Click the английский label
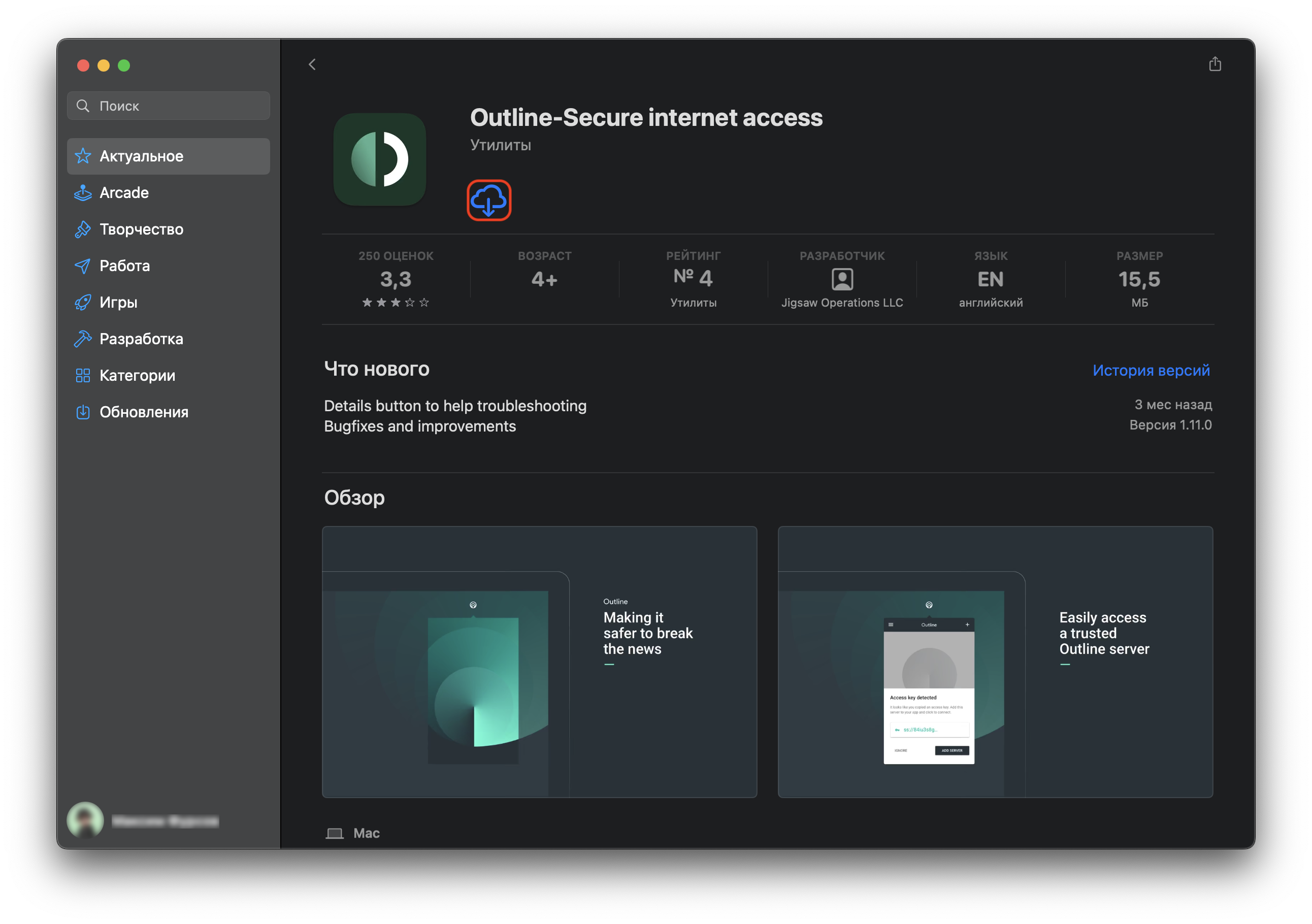This screenshot has width=1312, height=924. click(990, 303)
